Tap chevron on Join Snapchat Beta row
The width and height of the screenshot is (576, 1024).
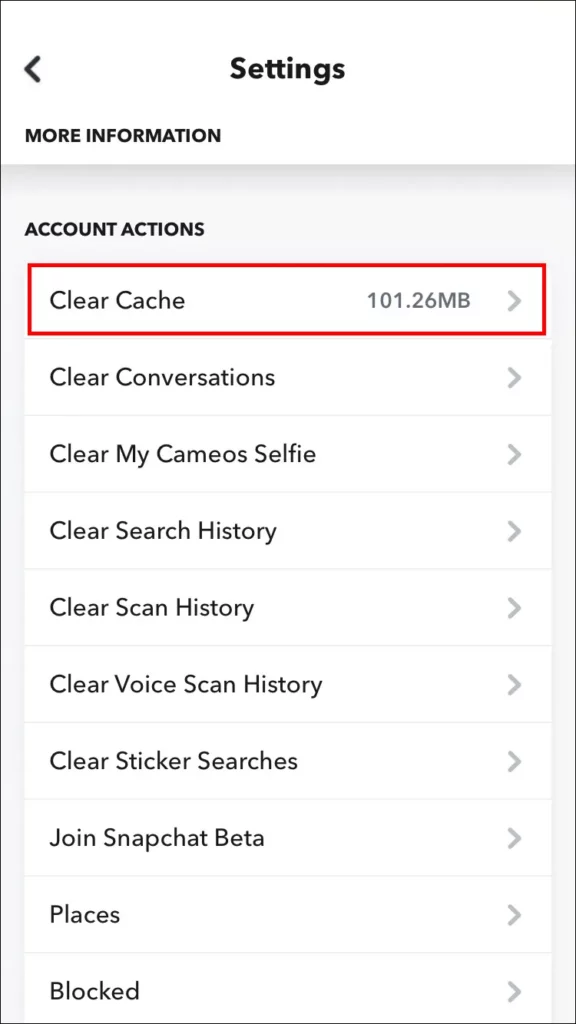point(515,838)
